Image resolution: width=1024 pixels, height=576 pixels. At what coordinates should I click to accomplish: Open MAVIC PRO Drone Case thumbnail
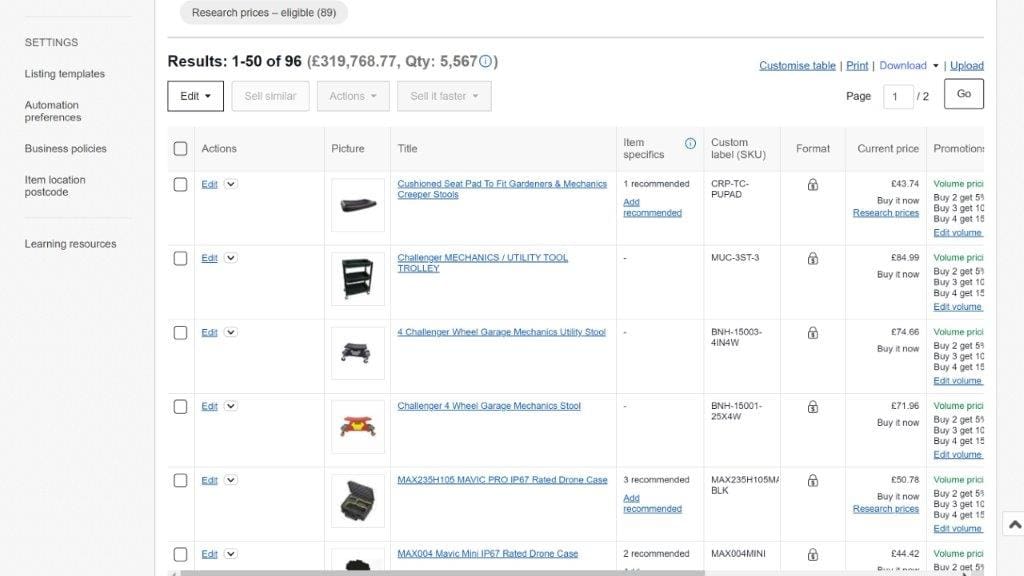(358, 501)
